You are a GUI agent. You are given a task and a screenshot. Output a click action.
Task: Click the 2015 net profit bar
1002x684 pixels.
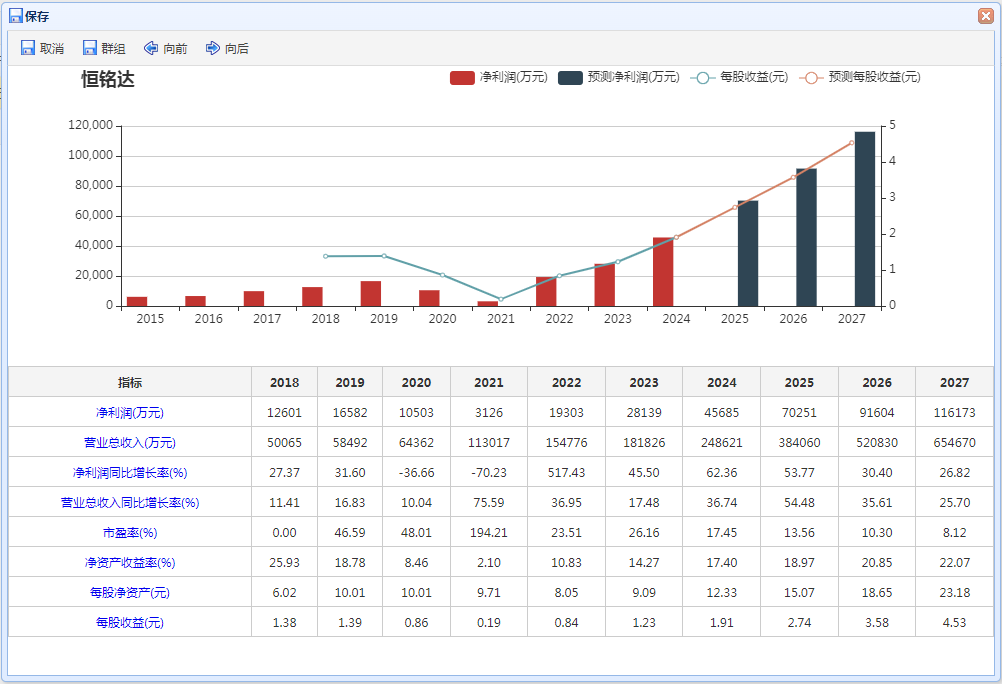tap(137, 302)
